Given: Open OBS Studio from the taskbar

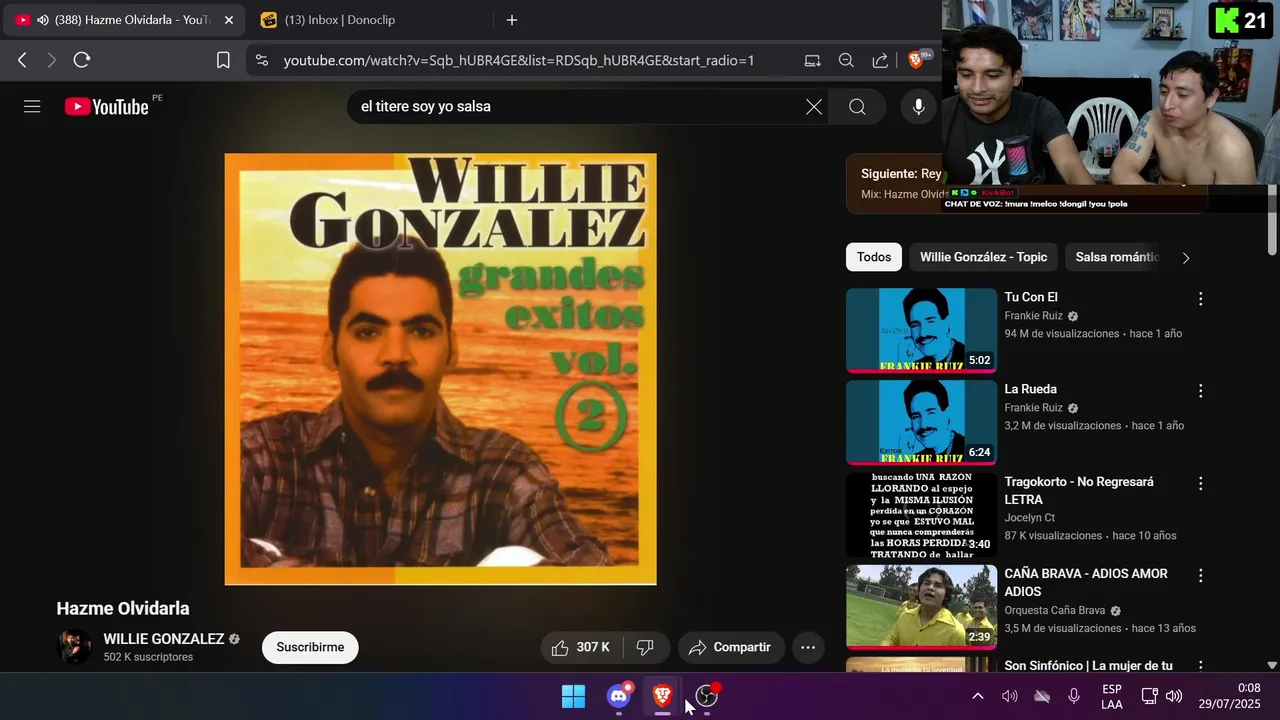Looking at the screenshot, I should click(707, 696).
